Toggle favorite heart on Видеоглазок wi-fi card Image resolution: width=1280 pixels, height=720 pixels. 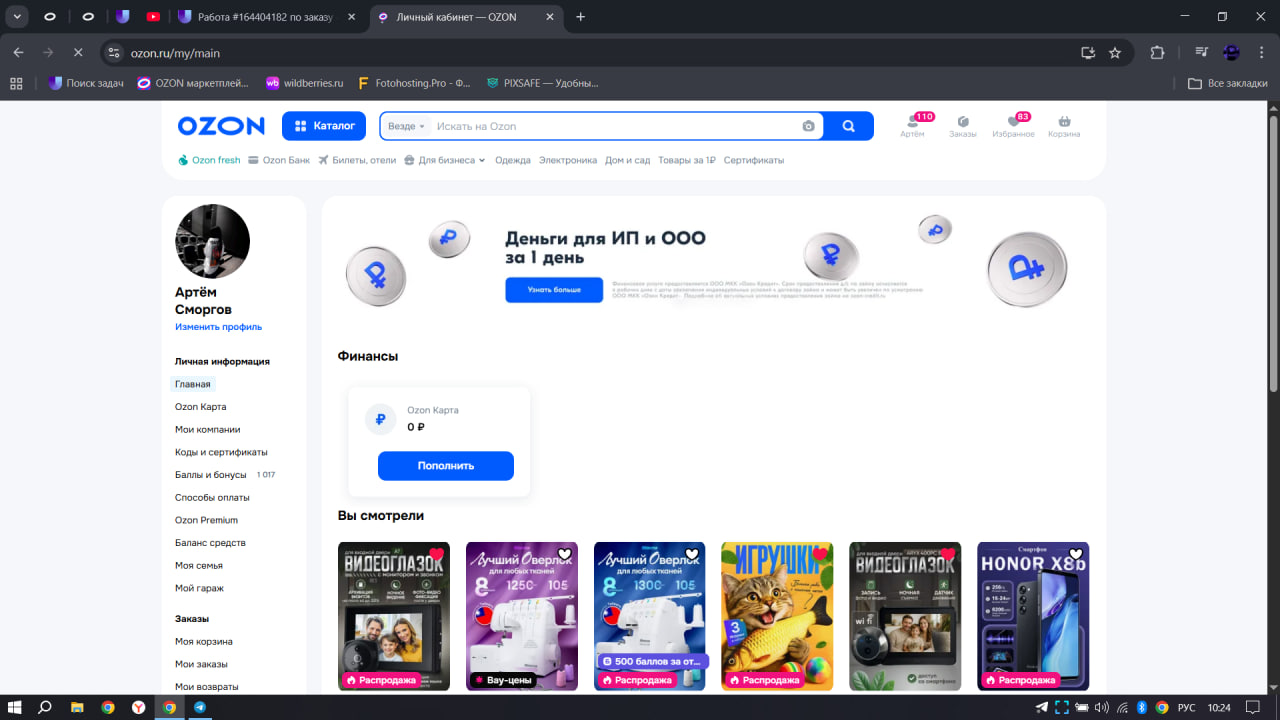pyautogui.click(x=948, y=554)
